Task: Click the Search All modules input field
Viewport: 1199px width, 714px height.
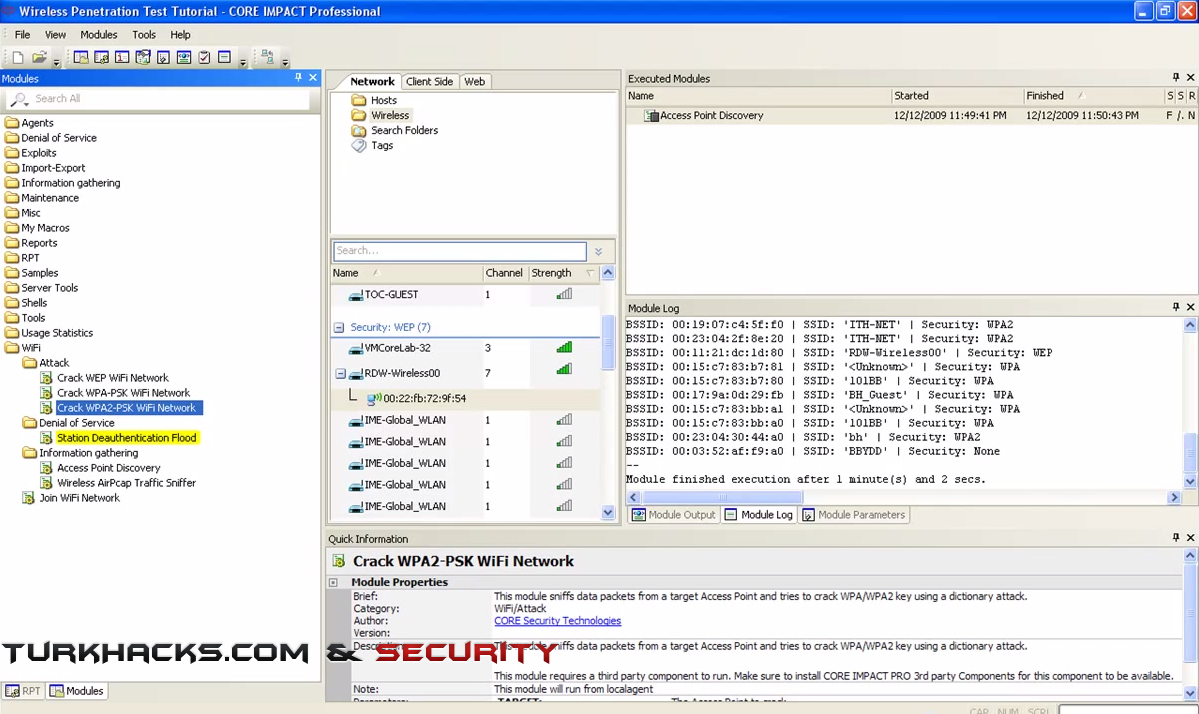Action: [x=158, y=99]
